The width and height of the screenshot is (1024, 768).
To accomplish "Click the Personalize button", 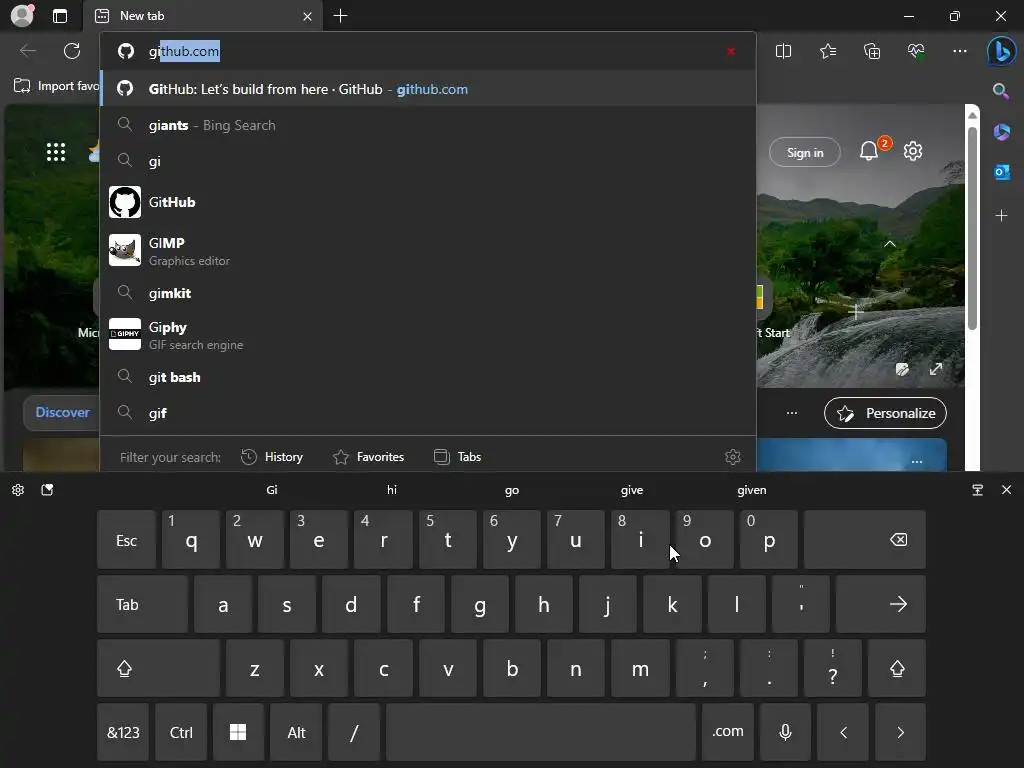I will tap(886, 413).
